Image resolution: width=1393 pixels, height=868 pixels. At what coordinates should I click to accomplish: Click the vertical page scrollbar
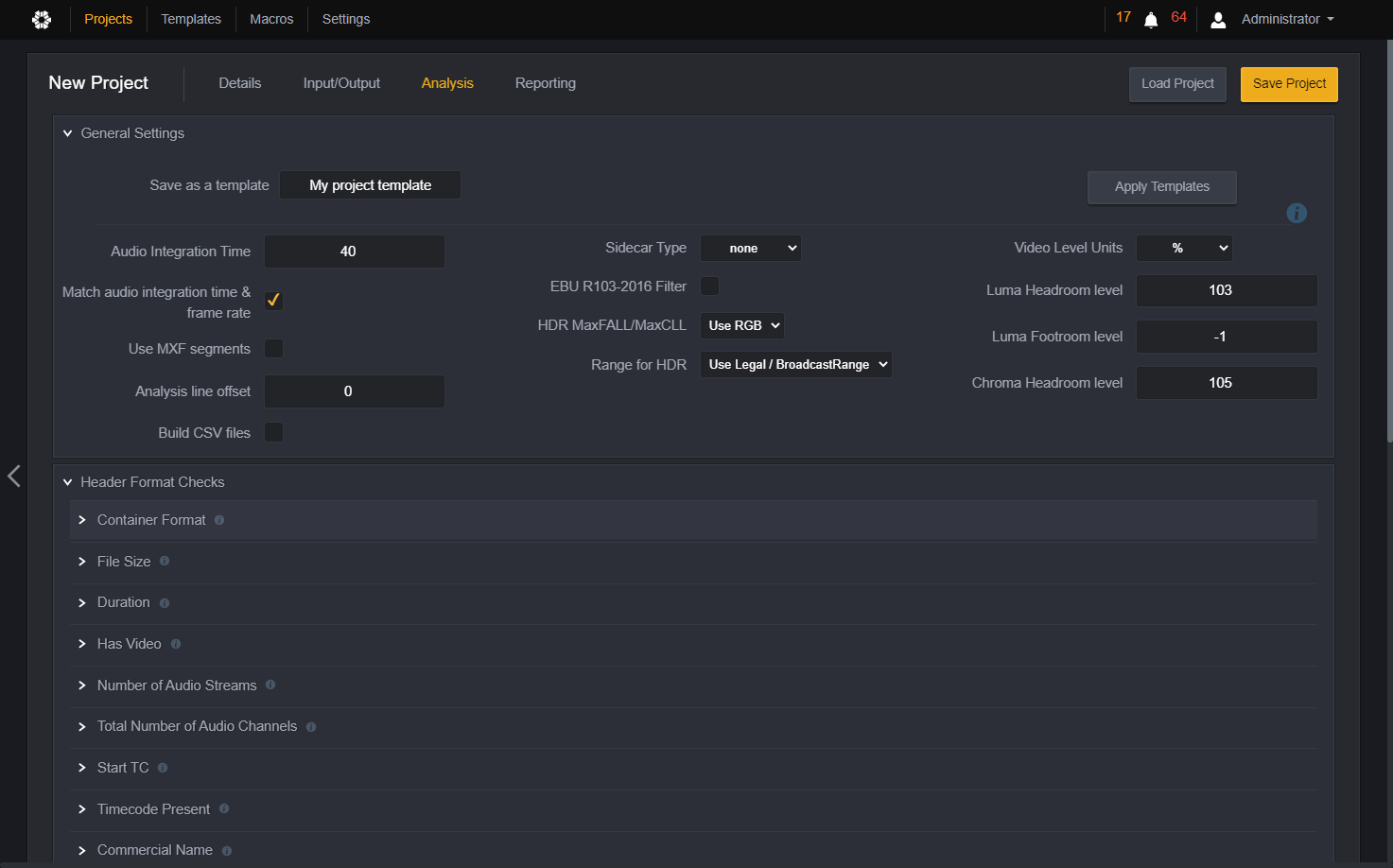tap(1389, 241)
